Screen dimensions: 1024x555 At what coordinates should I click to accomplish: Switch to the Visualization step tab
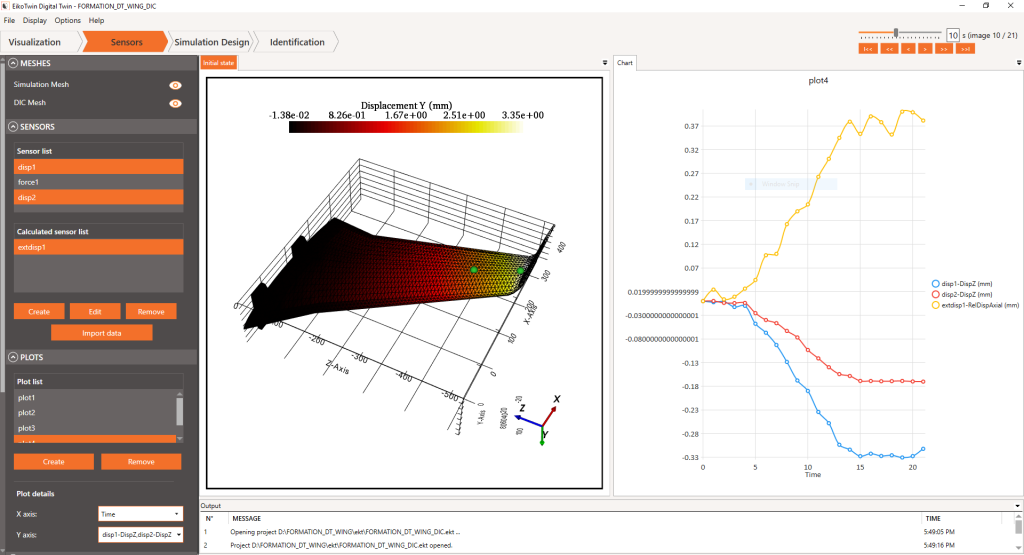(x=39, y=42)
